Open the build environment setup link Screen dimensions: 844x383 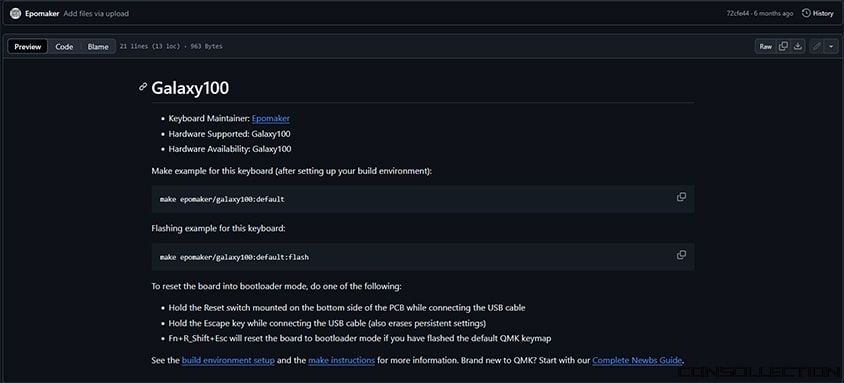pos(228,360)
